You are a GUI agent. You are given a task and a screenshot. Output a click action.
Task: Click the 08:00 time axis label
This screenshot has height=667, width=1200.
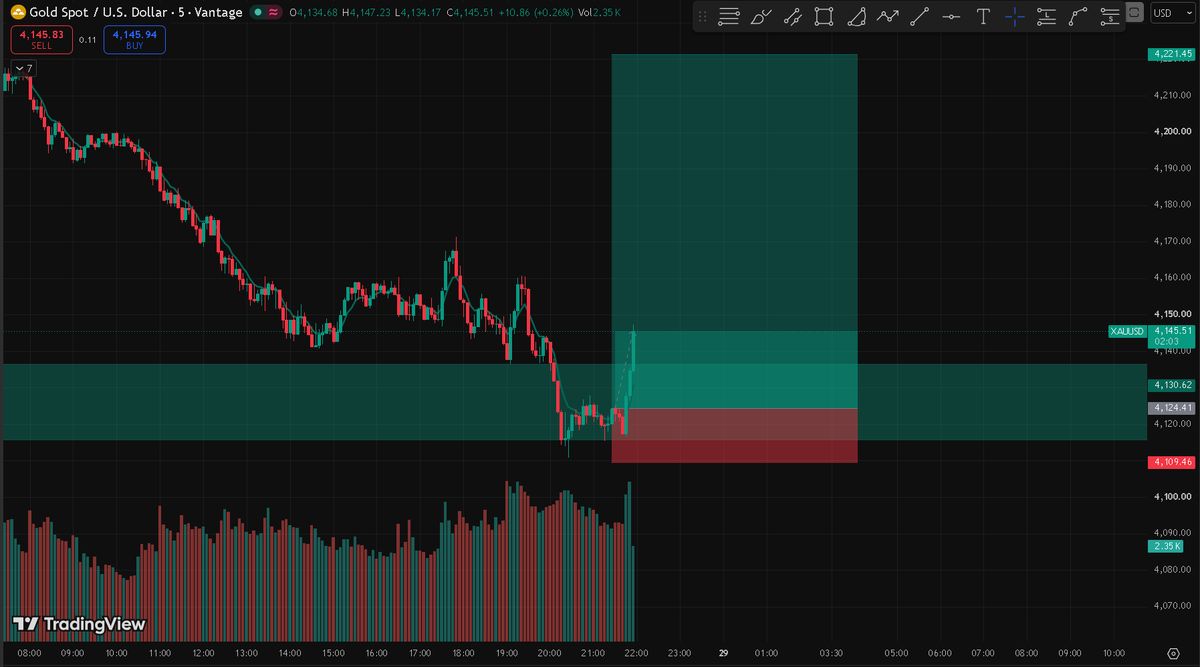click(x=29, y=653)
